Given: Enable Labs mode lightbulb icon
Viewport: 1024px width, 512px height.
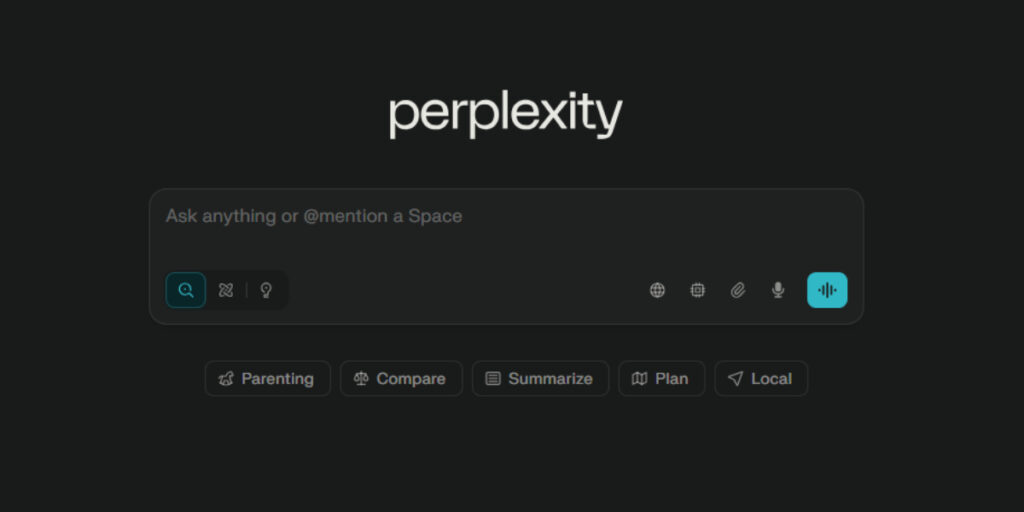Looking at the screenshot, I should tap(266, 290).
